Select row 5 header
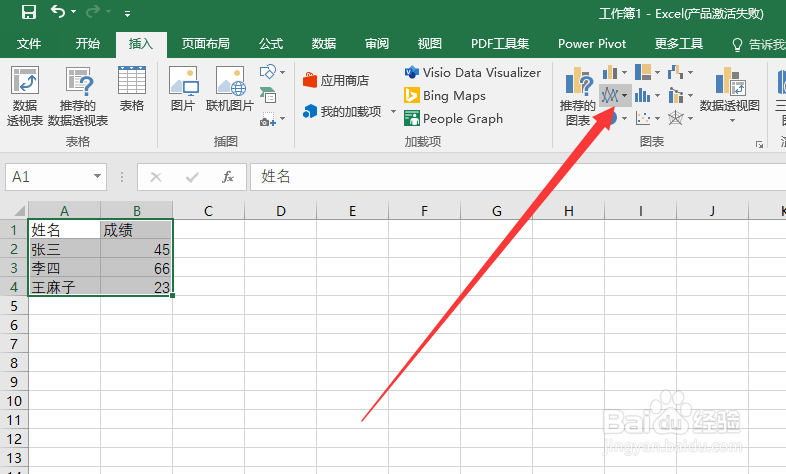The height and width of the screenshot is (474, 786). pos(14,306)
